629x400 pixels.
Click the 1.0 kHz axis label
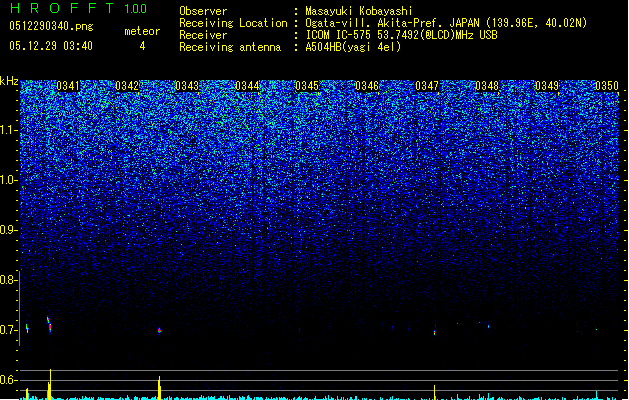pos(9,180)
